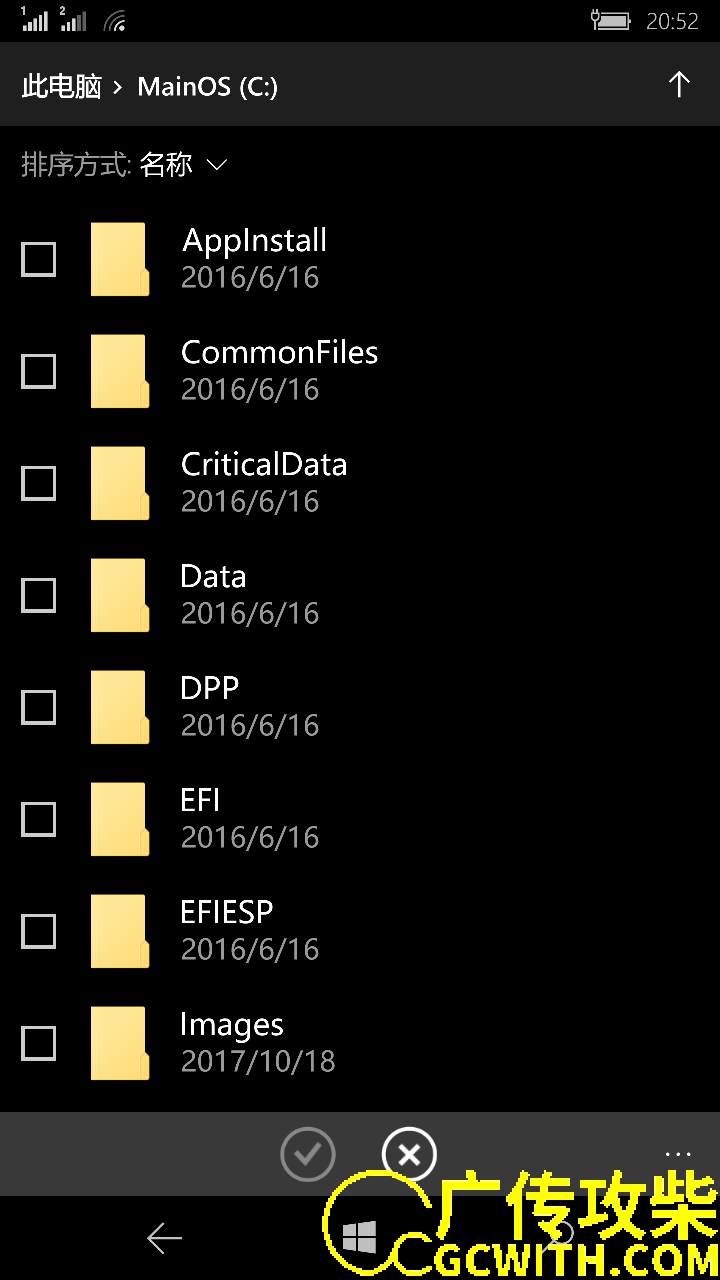
Task: Check the box beside Images
Action: click(x=39, y=1044)
